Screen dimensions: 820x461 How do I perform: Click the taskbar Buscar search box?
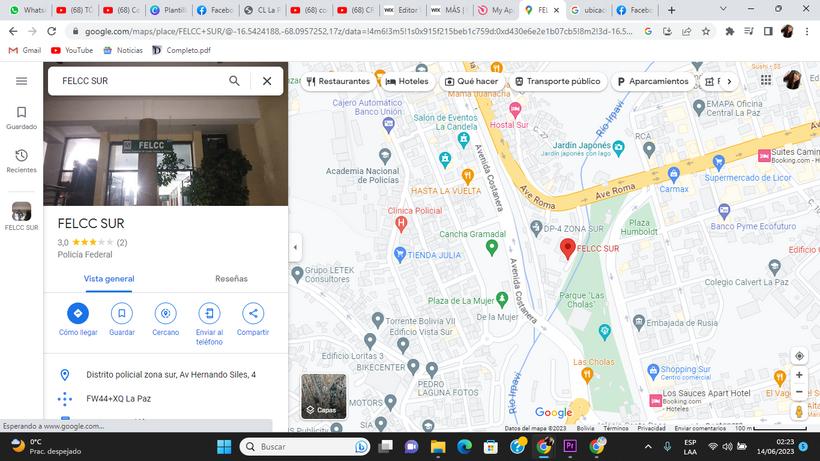point(305,446)
